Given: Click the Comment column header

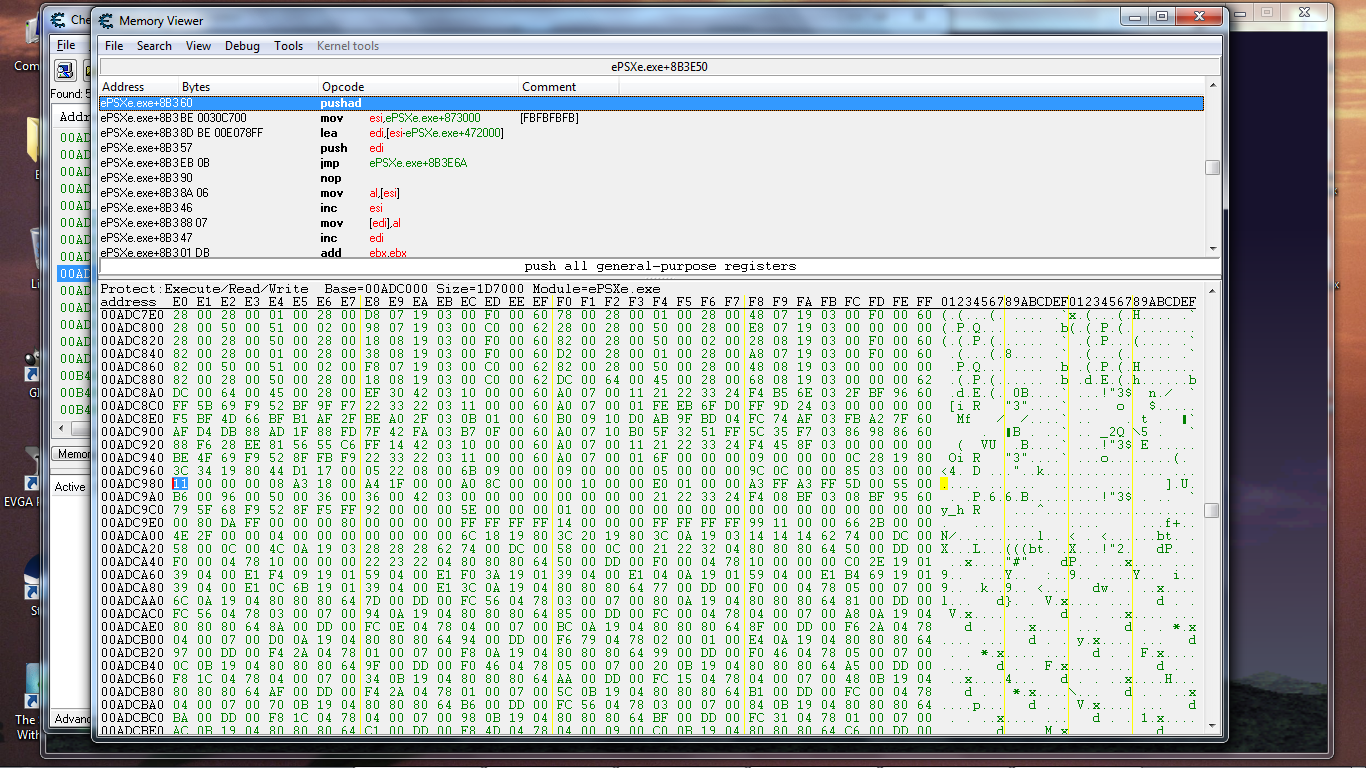Looking at the screenshot, I should pyautogui.click(x=549, y=87).
